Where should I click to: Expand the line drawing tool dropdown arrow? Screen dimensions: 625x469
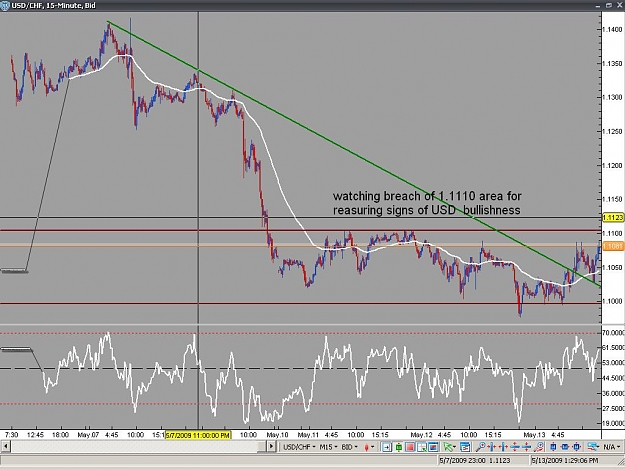pos(599,447)
